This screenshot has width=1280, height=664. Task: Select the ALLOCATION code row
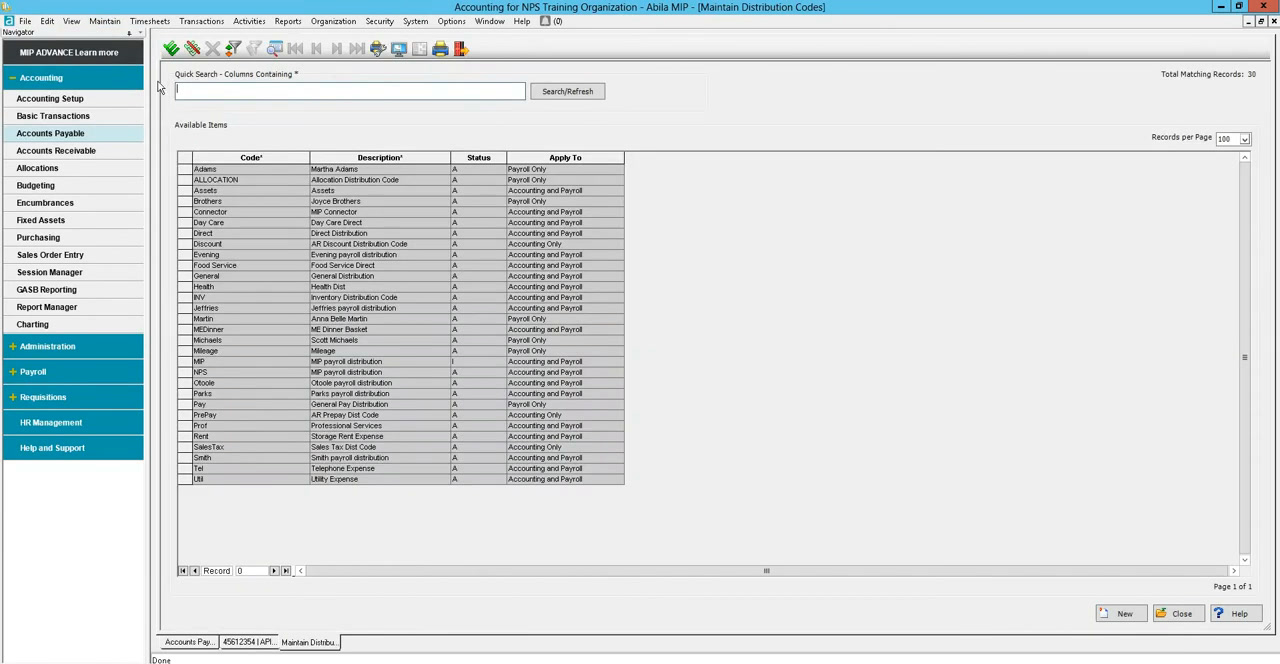coord(251,180)
